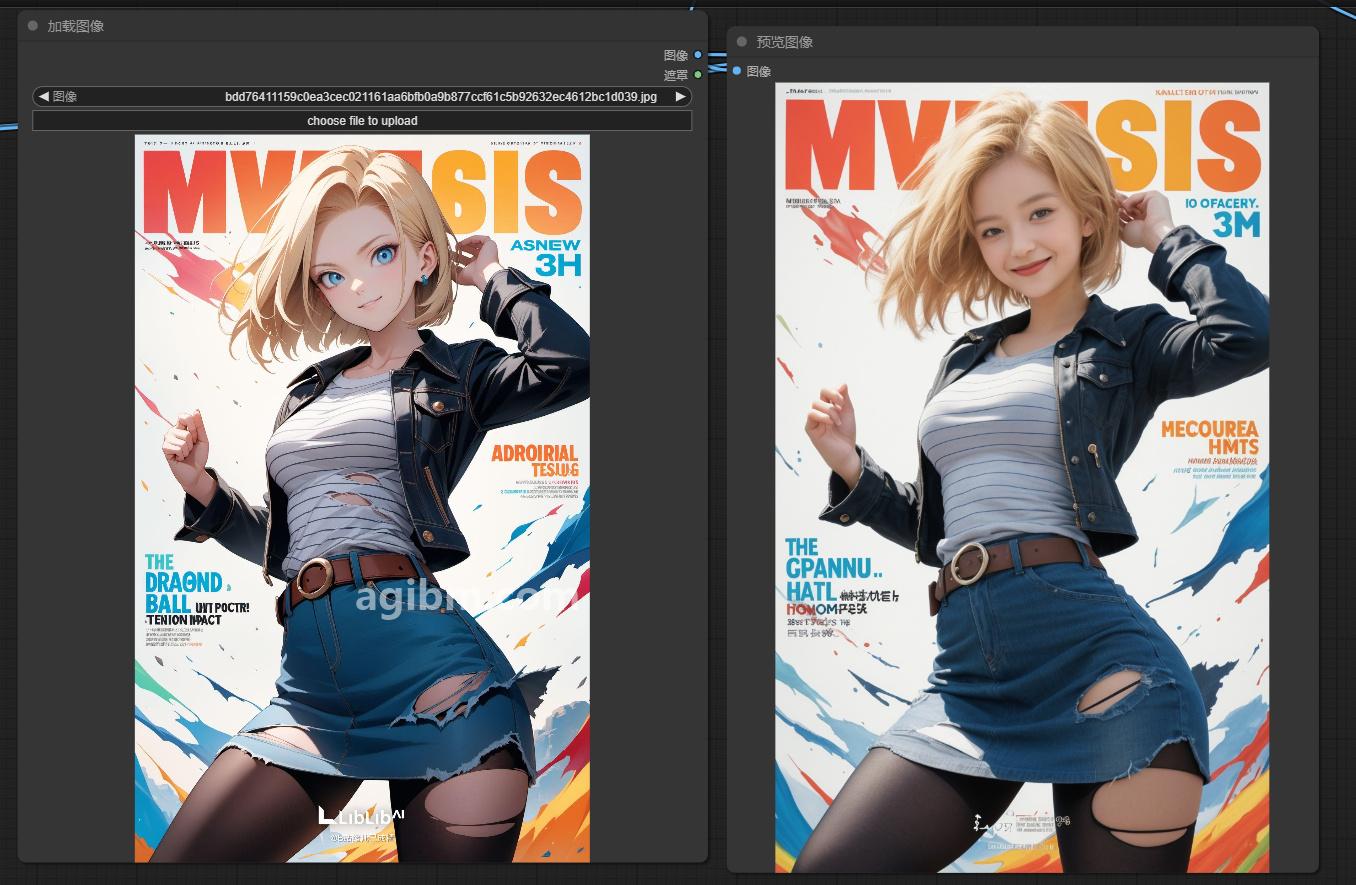Click the 加载图像 node title
The image size is (1356, 885).
(x=76, y=26)
